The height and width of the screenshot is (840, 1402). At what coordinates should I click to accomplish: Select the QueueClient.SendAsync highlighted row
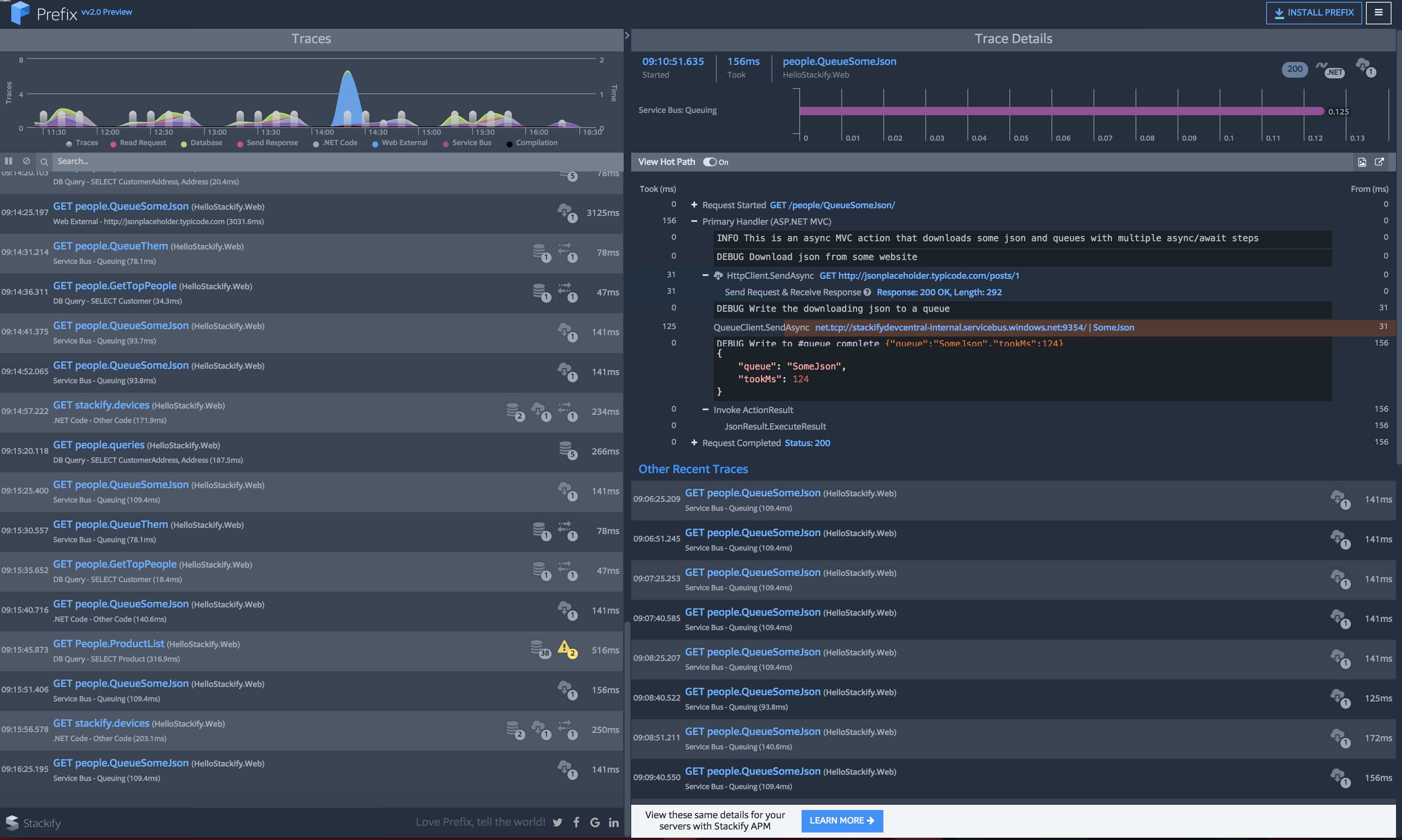click(x=1013, y=327)
